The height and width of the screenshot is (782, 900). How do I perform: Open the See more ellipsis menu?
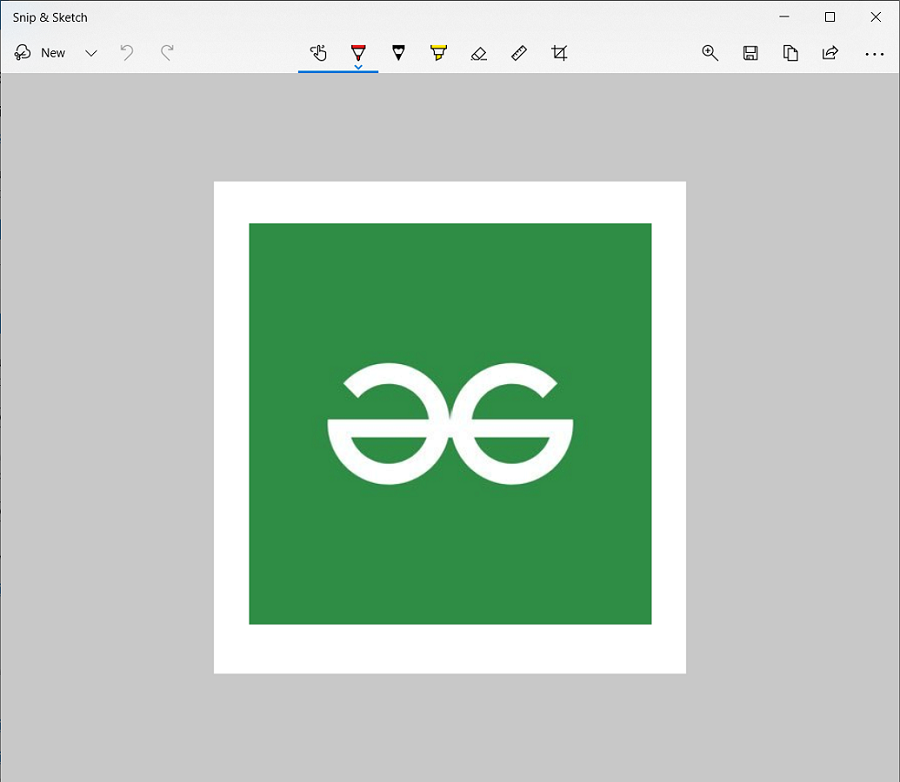coord(874,54)
